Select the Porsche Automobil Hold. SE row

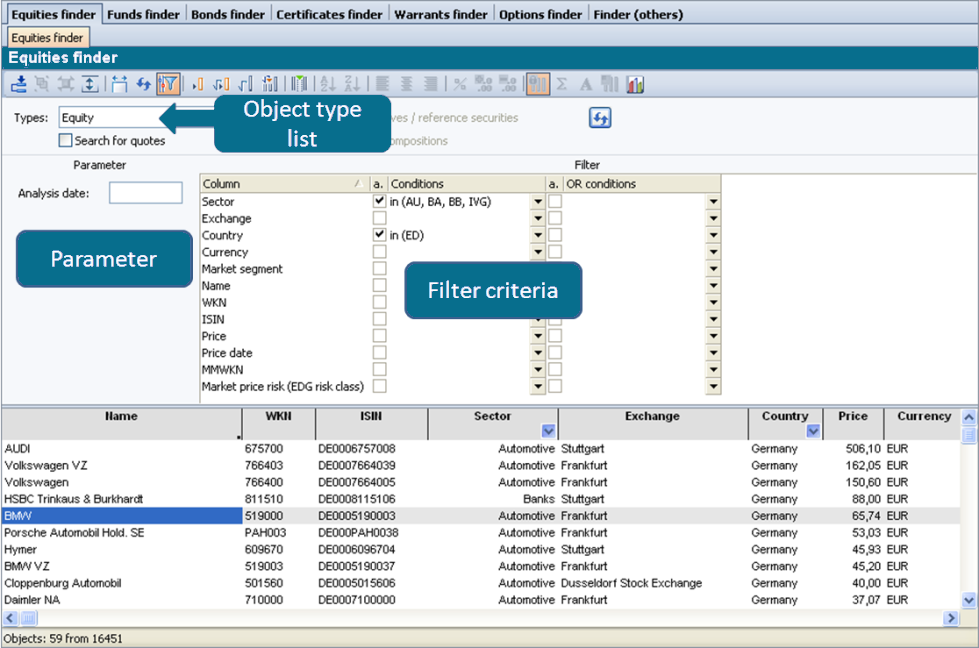(75, 533)
